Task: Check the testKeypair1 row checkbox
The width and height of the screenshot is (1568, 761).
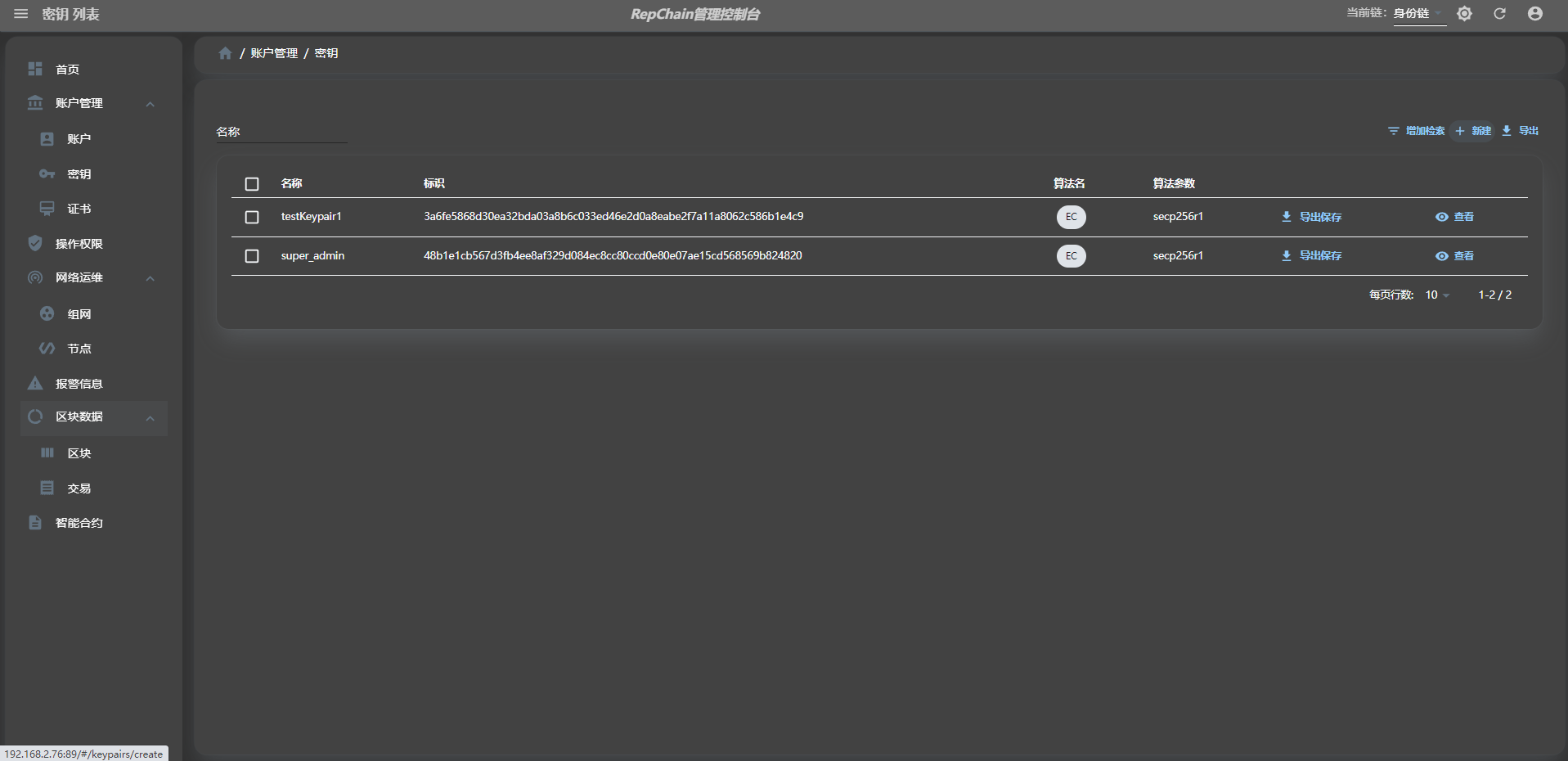Action: 252,217
